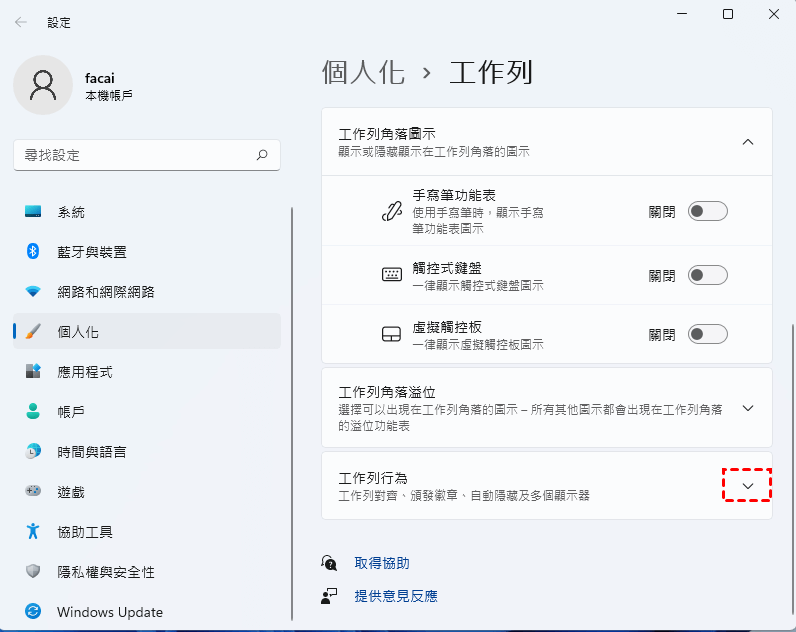Enable the 觸控式鍵盤 toggle
The height and width of the screenshot is (632, 796).
point(707,276)
